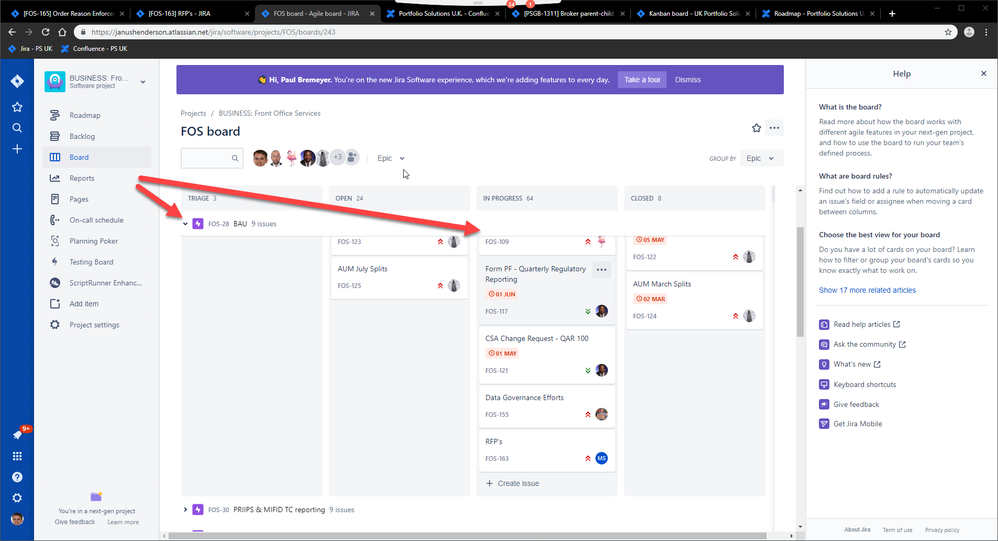
Task: Close the Help panel
Action: [x=983, y=74]
